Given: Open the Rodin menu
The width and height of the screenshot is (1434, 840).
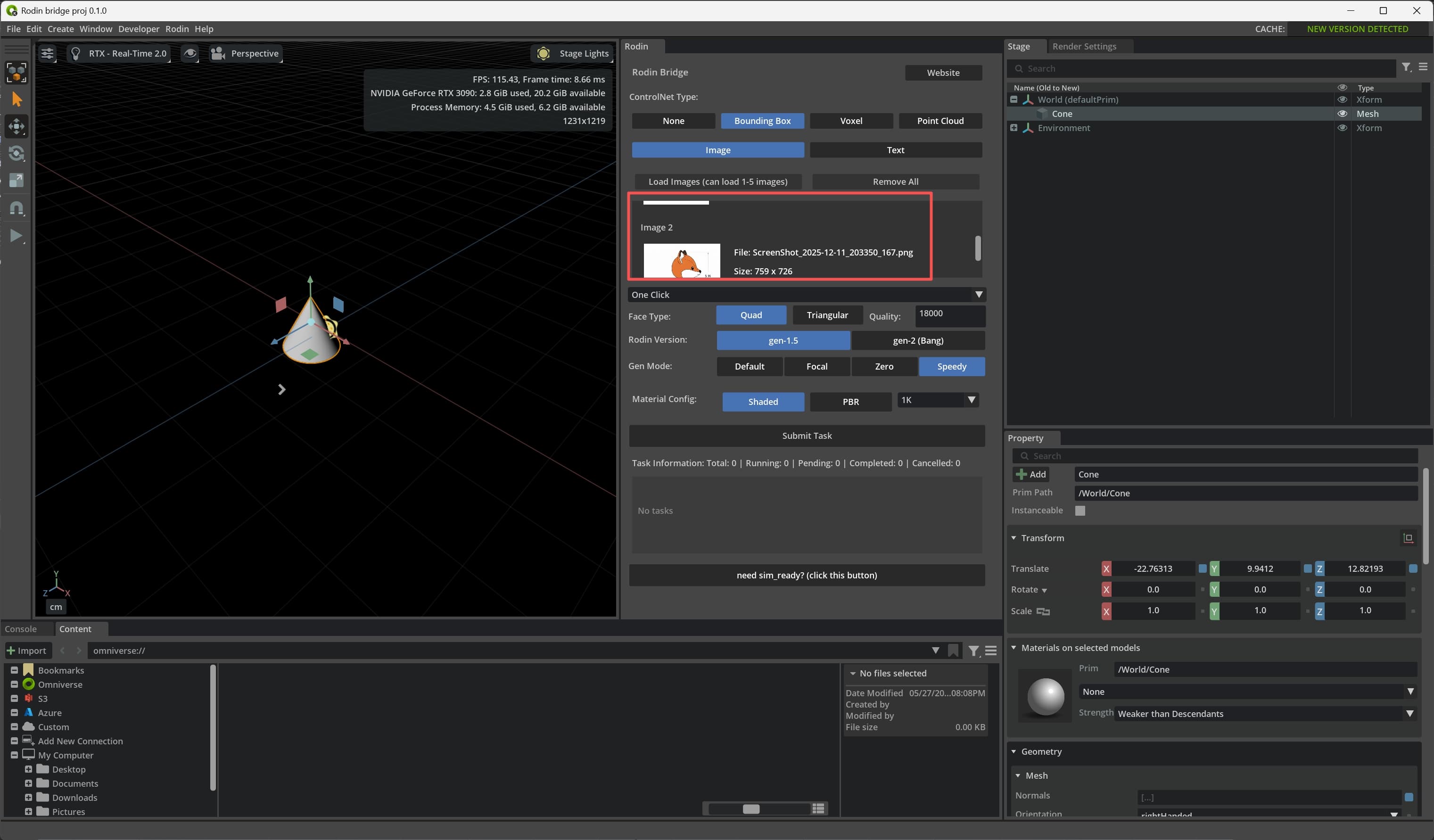Looking at the screenshot, I should tap(177, 29).
